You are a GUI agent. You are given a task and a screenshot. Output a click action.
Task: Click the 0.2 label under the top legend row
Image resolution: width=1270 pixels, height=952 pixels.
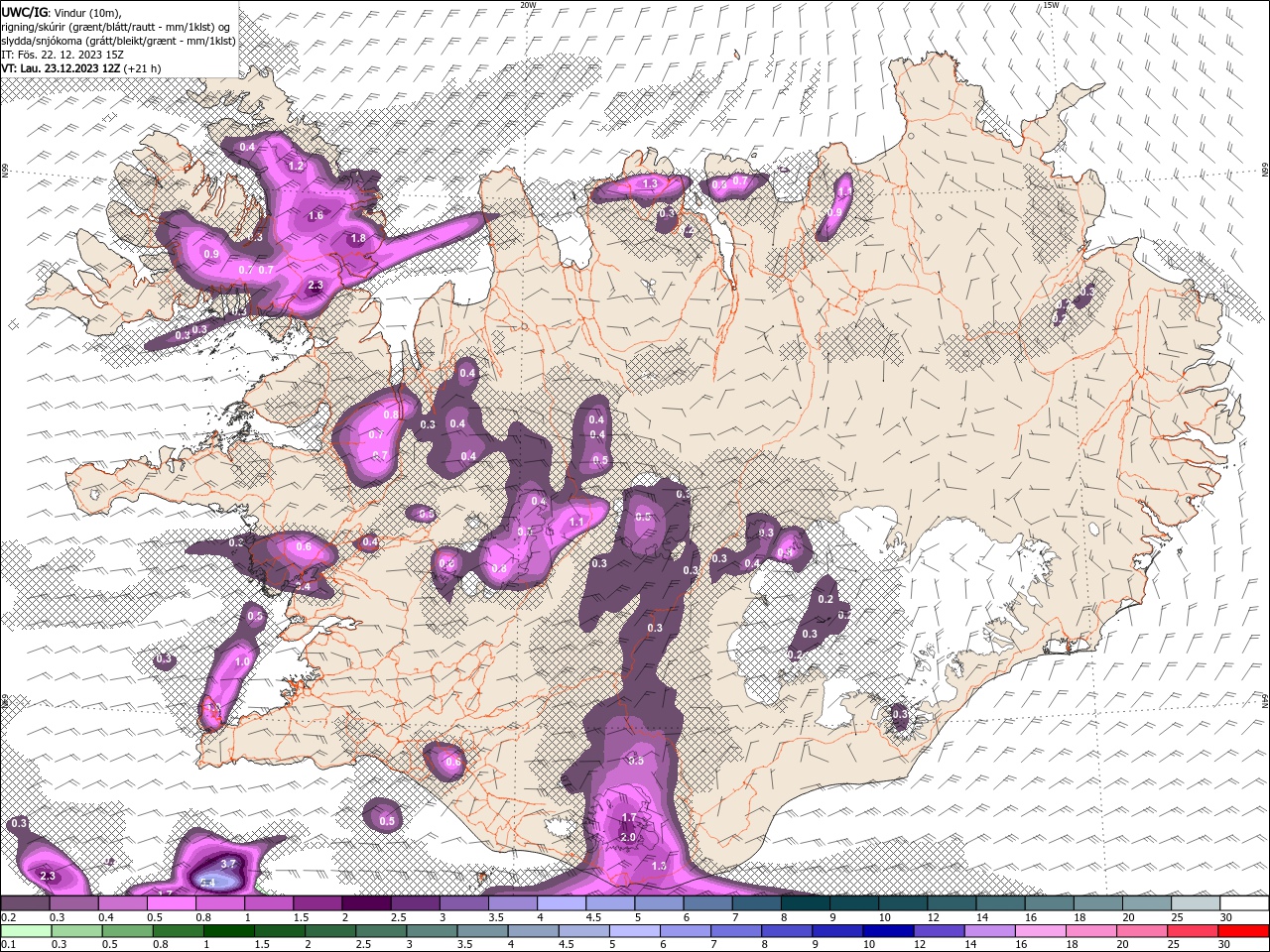7,917
